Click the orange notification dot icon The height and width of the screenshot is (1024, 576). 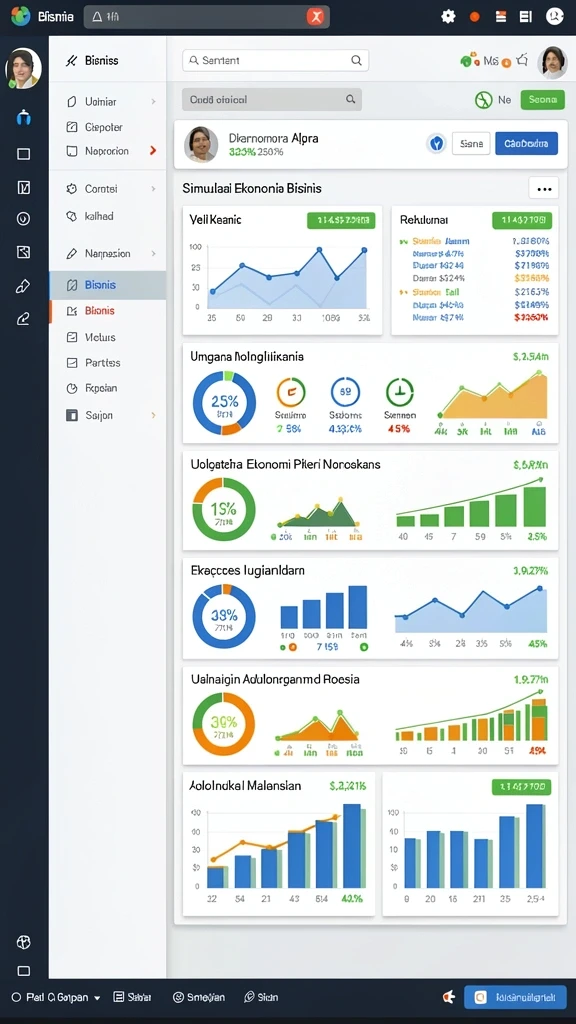click(475, 17)
